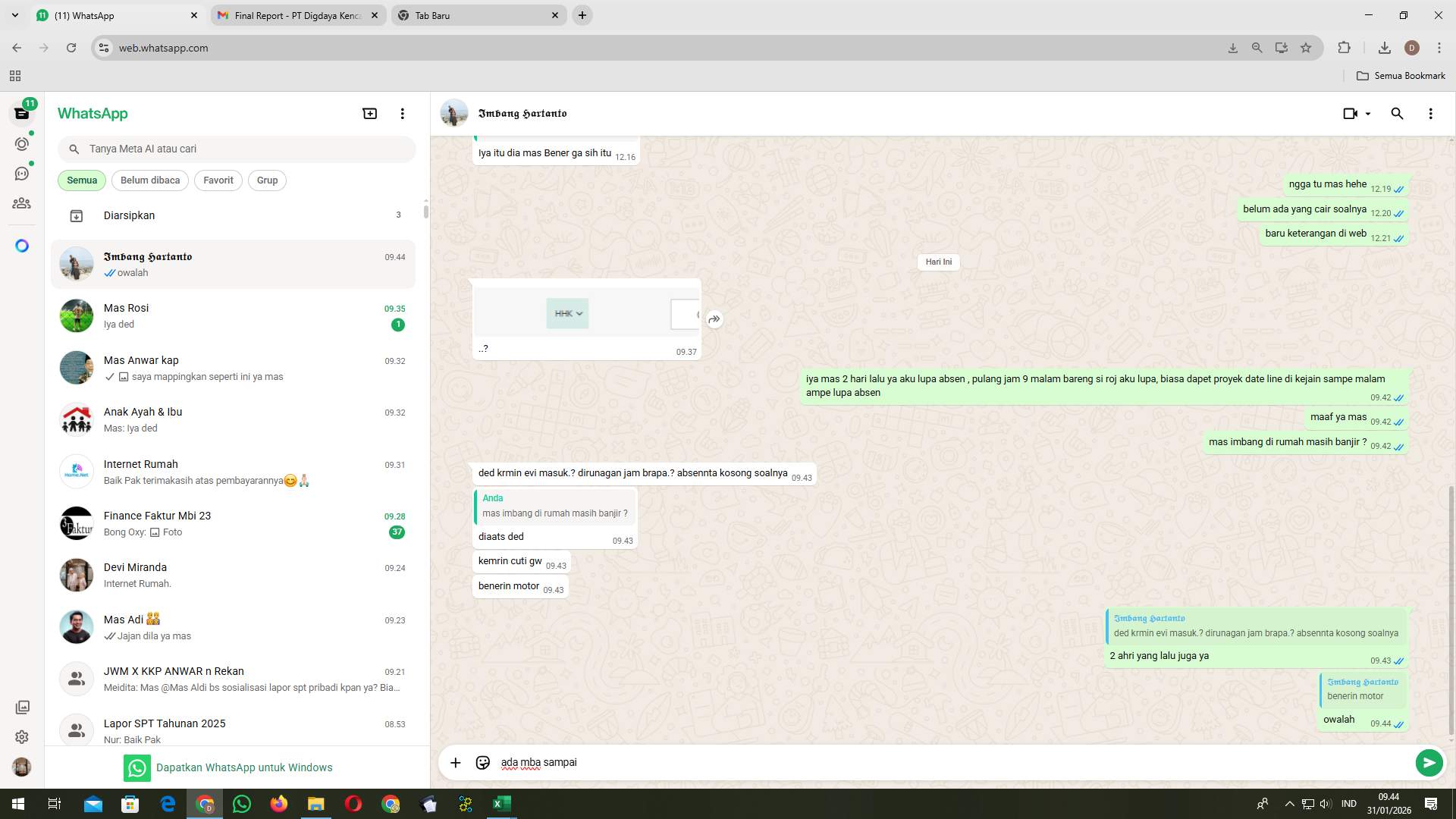Open WhatsApp Settings via the gear icon
1456x819 pixels.
click(x=22, y=736)
